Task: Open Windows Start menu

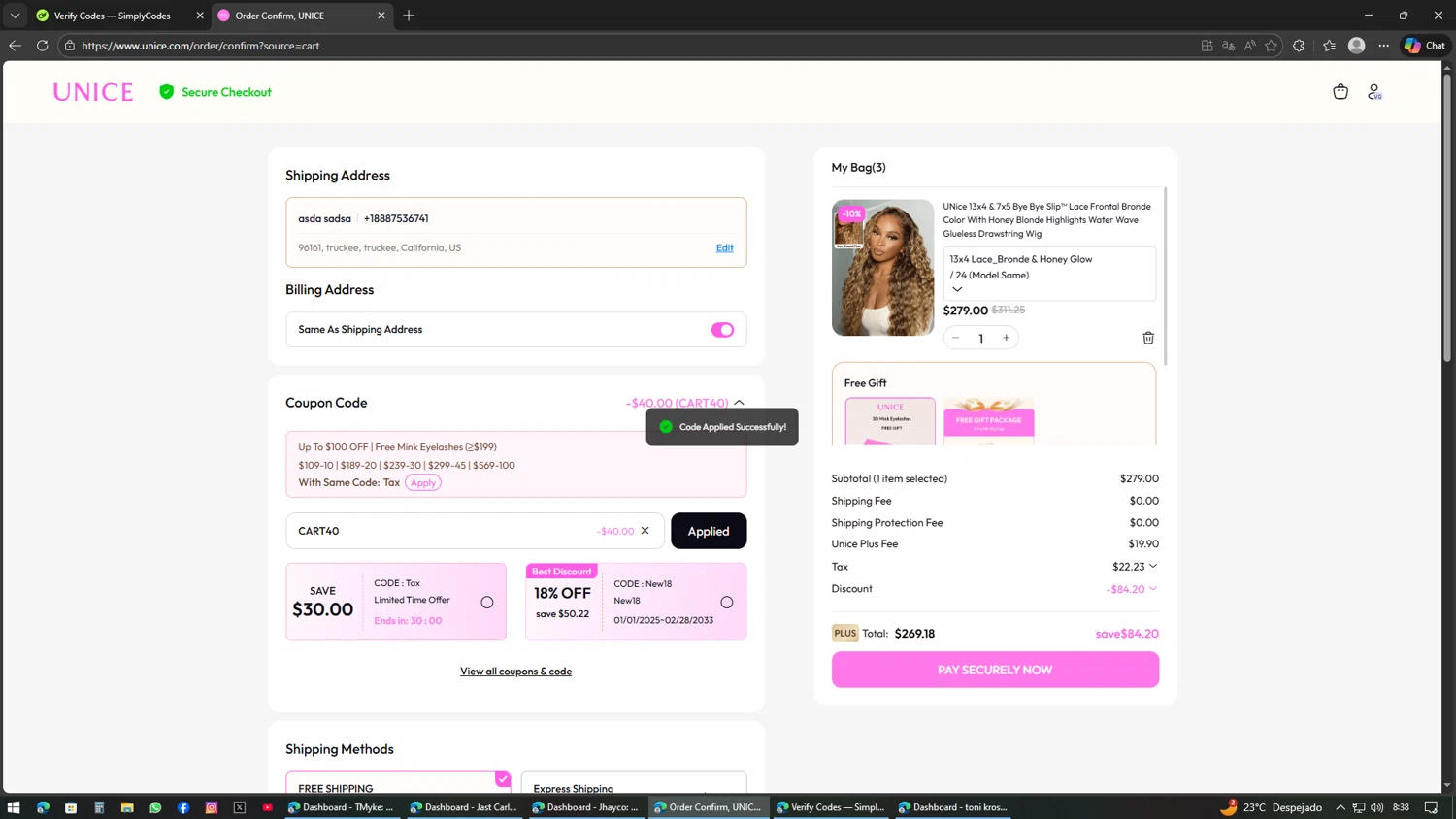Action: 14,807
